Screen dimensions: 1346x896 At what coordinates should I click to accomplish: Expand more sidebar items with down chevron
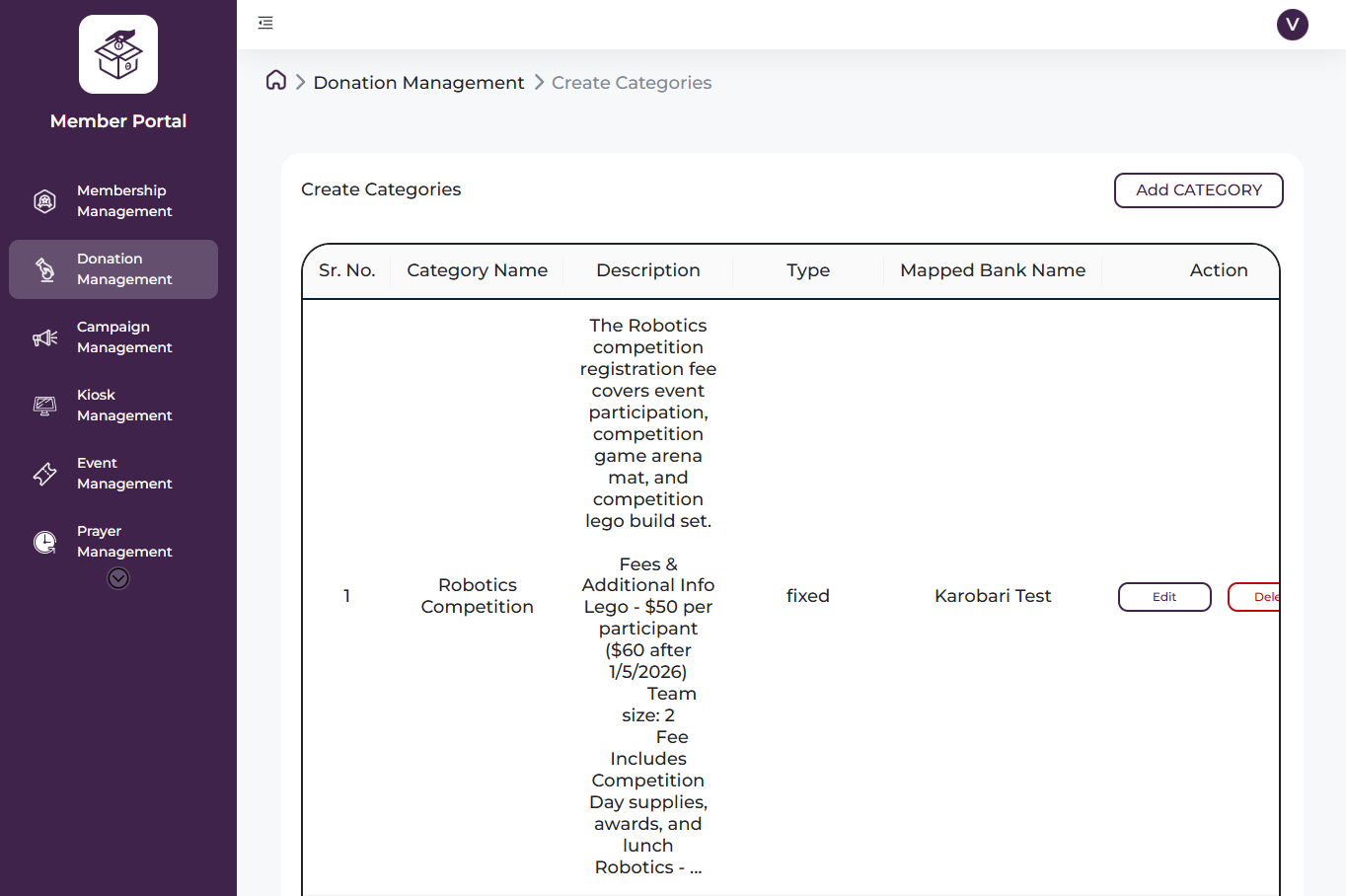118,578
